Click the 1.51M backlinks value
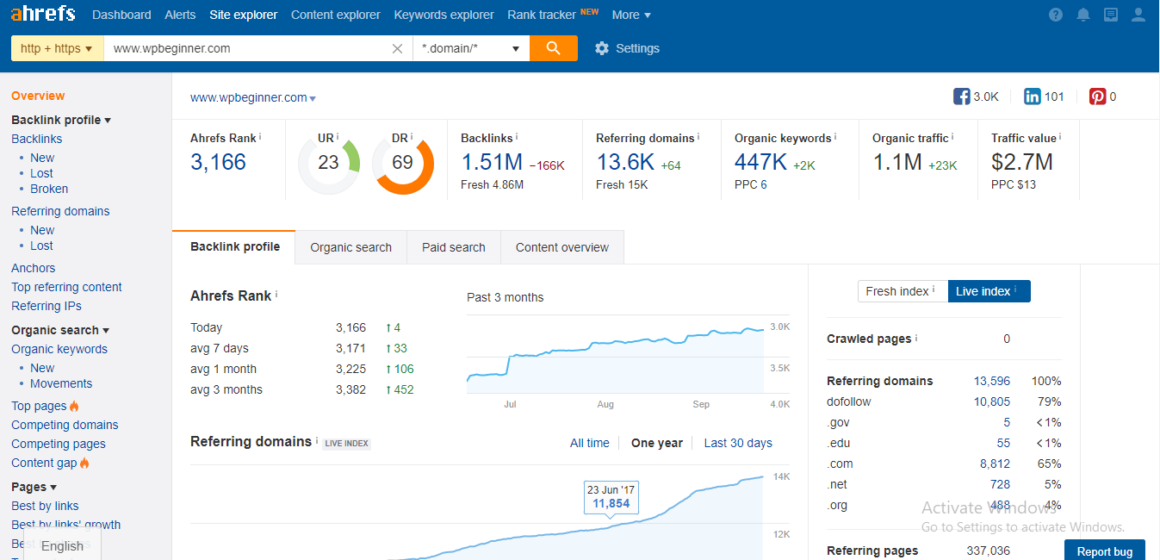The image size is (1160, 560). point(491,162)
